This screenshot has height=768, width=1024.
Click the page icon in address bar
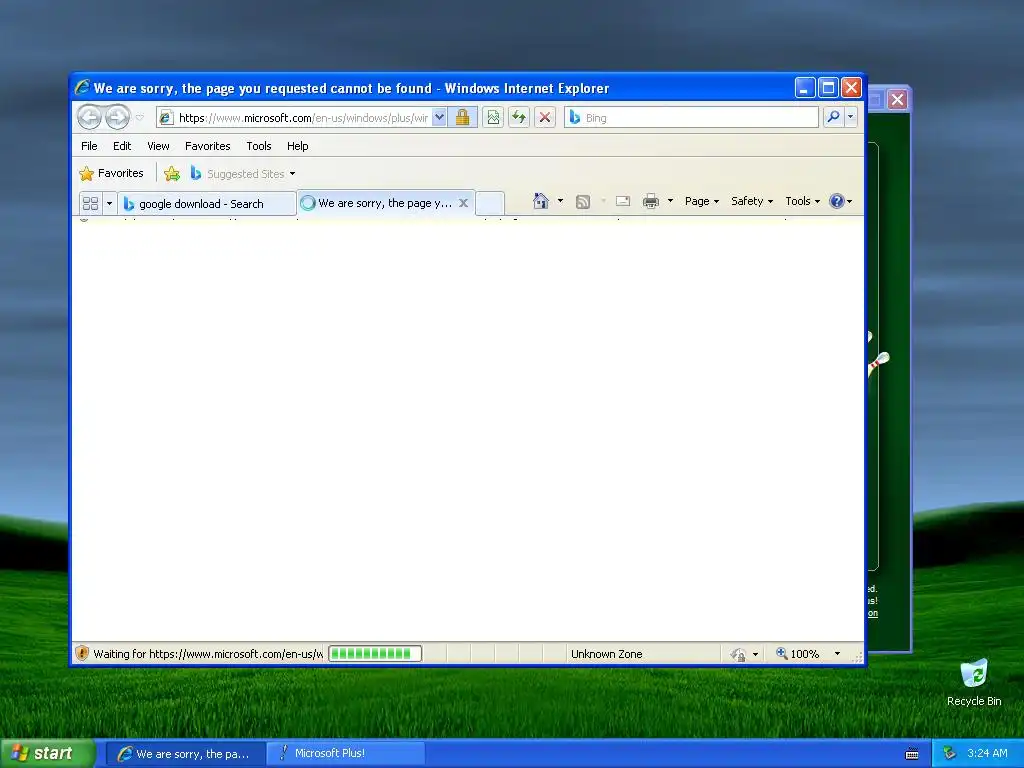[166, 118]
